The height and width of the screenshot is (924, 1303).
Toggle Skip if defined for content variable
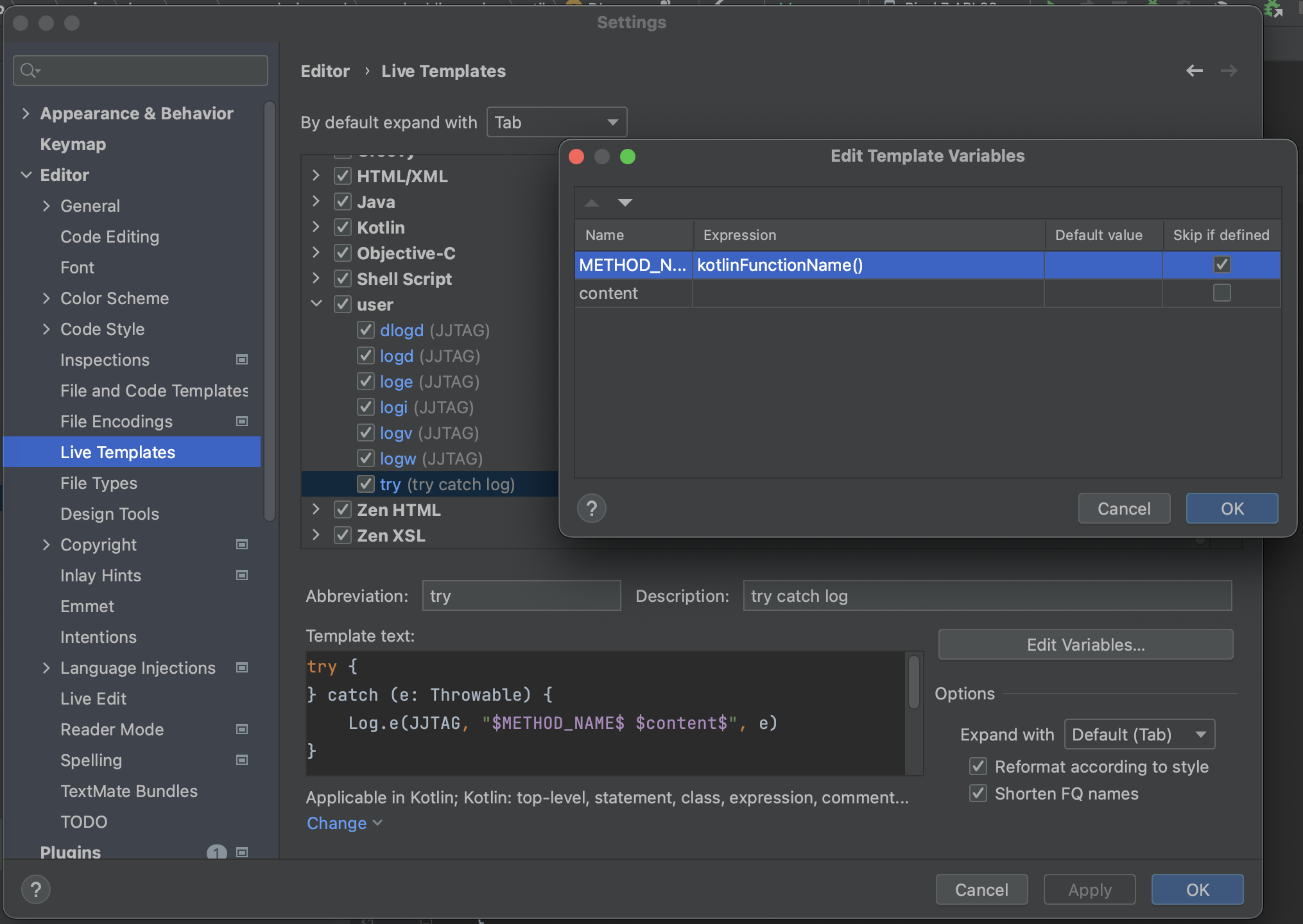point(1221,293)
